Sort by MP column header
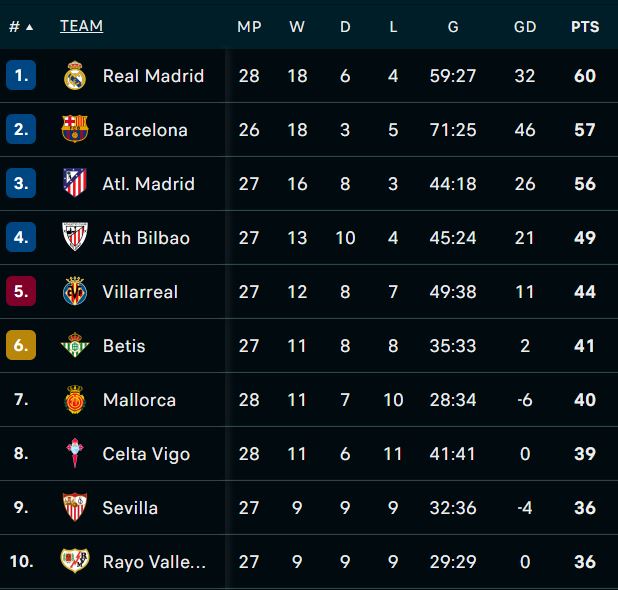 249,27
